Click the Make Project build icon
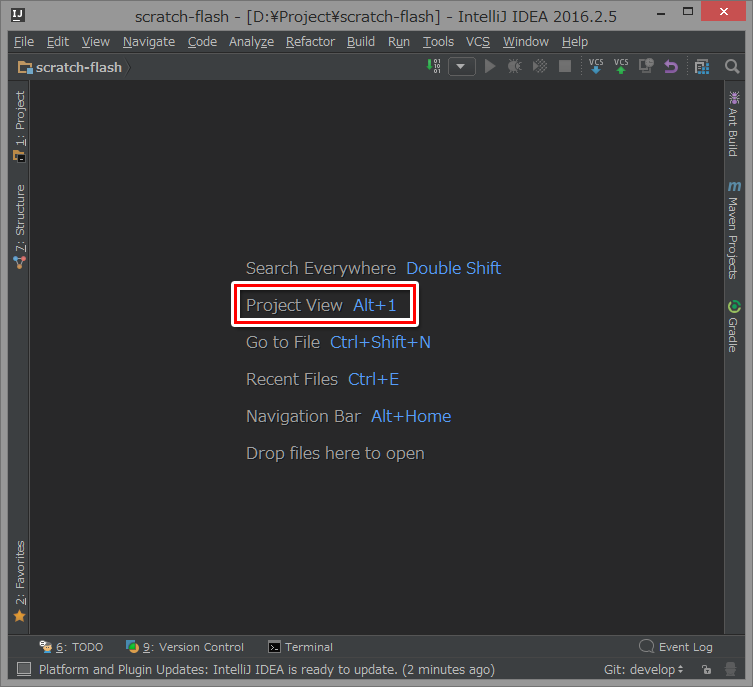 [x=434, y=66]
